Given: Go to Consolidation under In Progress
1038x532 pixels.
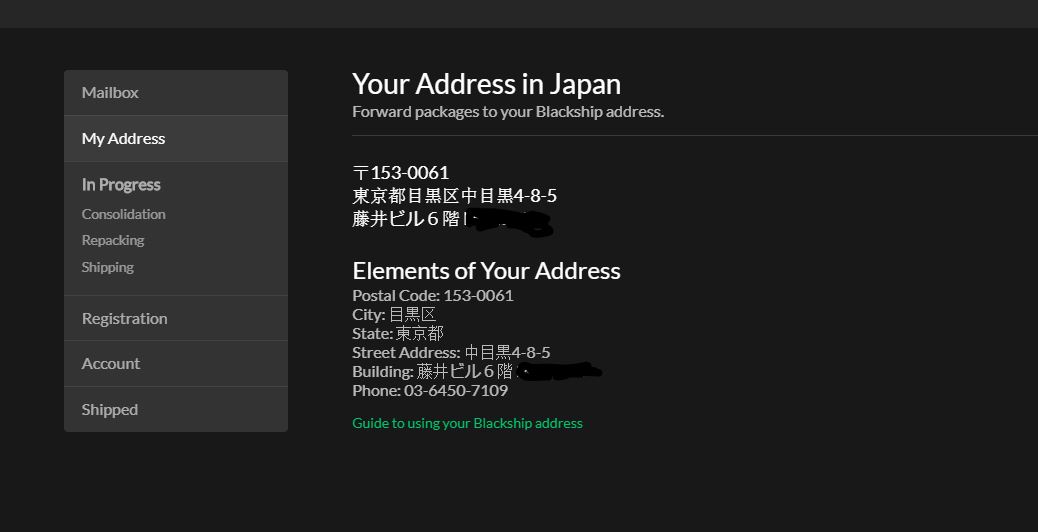Looking at the screenshot, I should click(124, 214).
